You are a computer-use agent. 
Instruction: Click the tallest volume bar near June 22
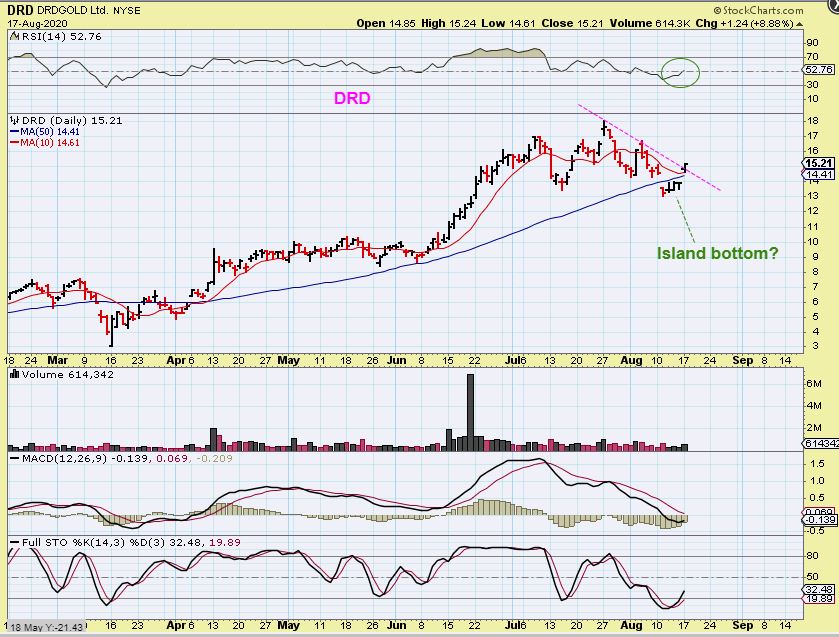tap(470, 412)
